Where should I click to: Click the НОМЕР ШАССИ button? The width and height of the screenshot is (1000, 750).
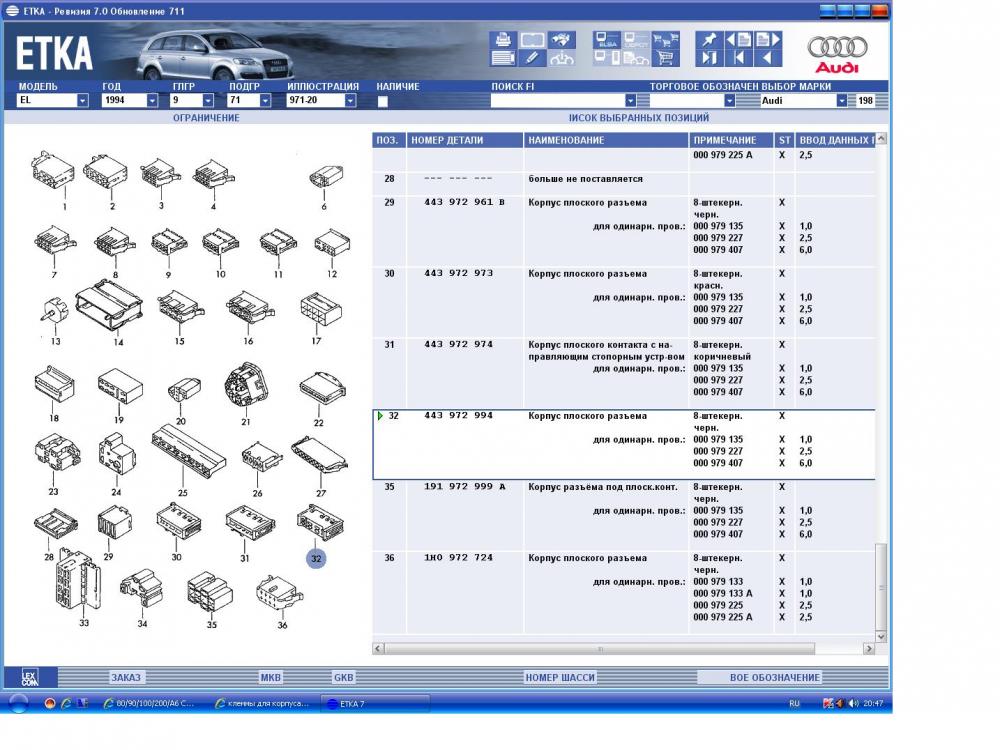pyautogui.click(x=560, y=677)
